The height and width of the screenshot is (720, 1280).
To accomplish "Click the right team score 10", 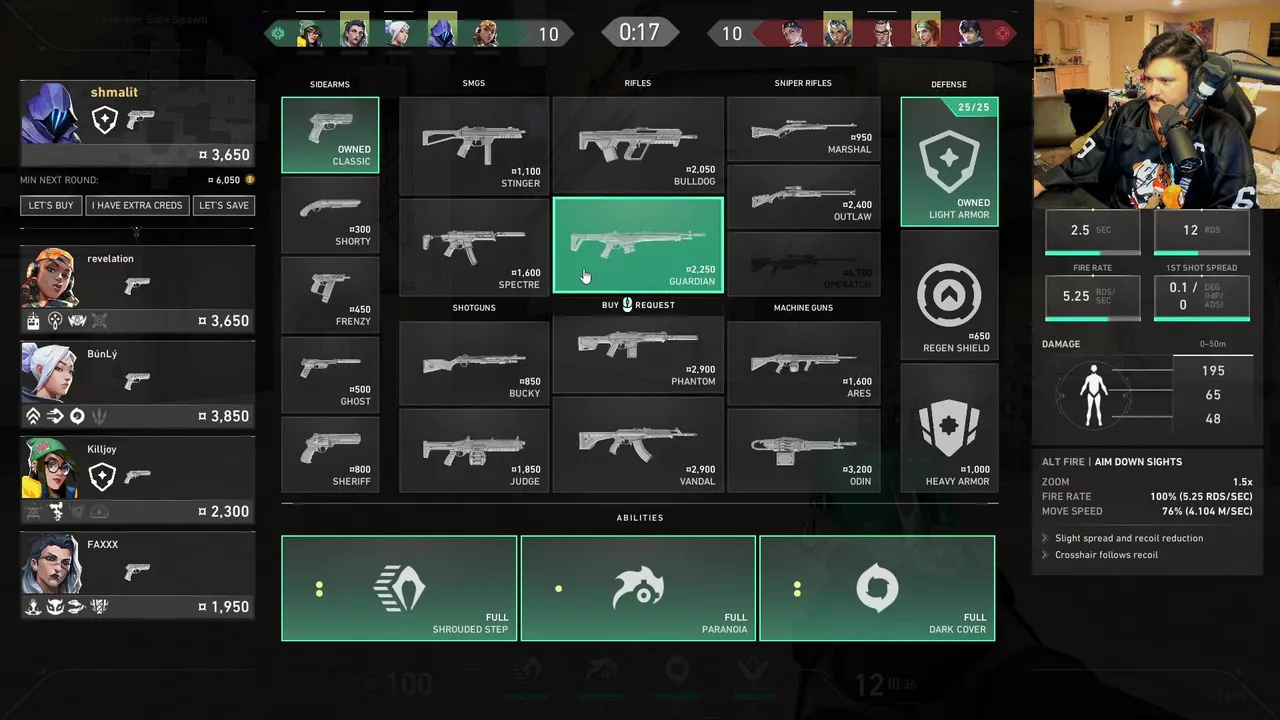I will 732,34.
